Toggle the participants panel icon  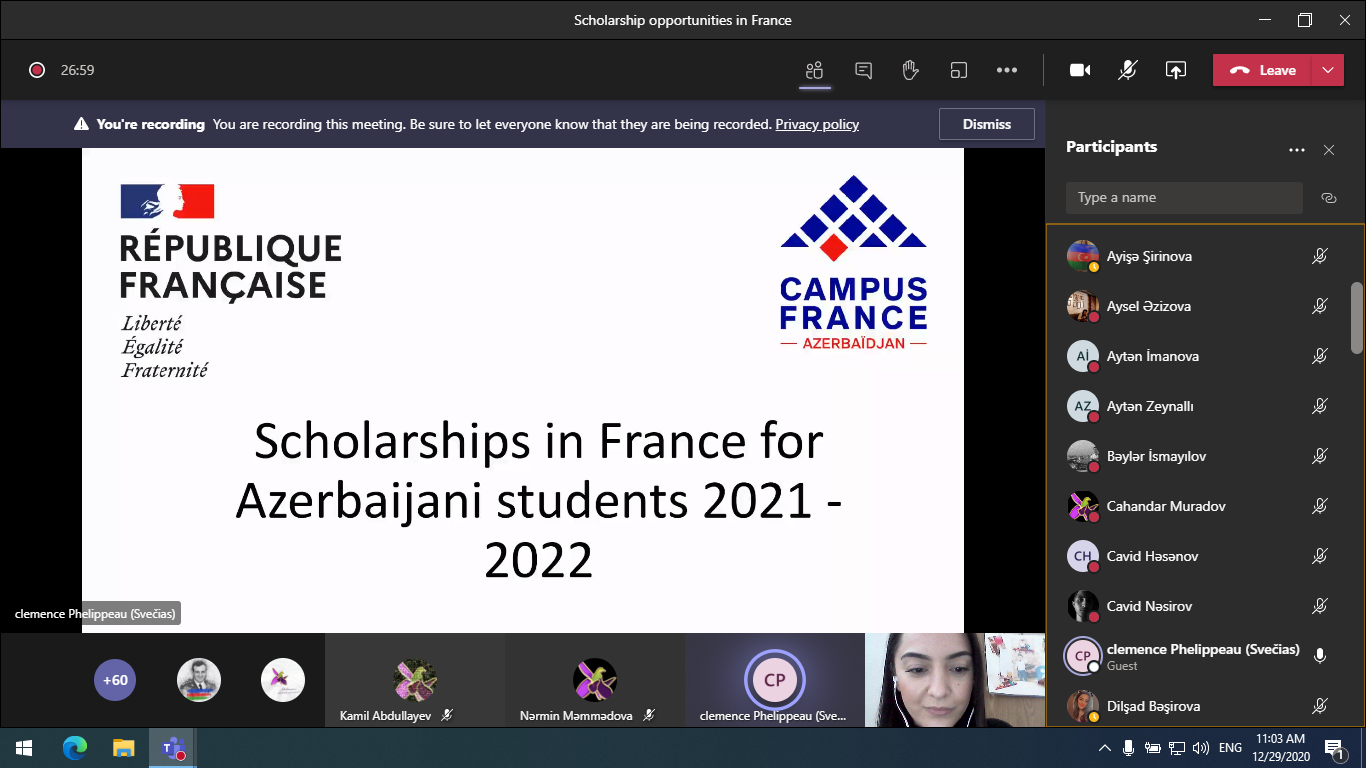pyautogui.click(x=815, y=70)
